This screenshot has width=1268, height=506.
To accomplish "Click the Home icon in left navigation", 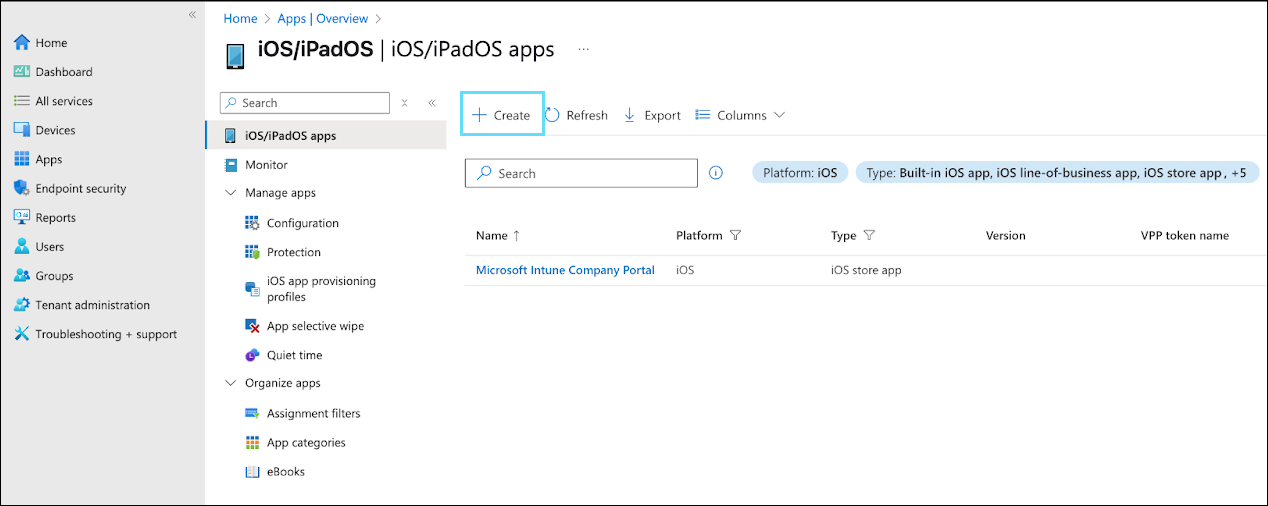I will (22, 43).
